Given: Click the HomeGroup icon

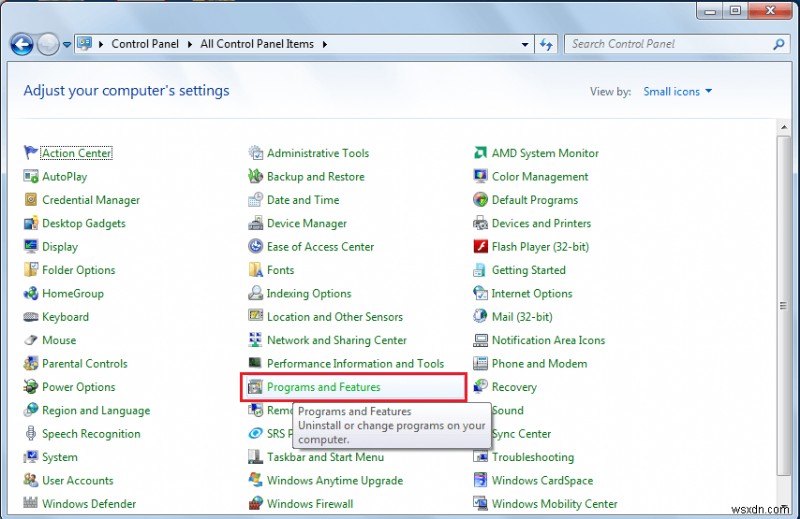Looking at the screenshot, I should pos(31,293).
